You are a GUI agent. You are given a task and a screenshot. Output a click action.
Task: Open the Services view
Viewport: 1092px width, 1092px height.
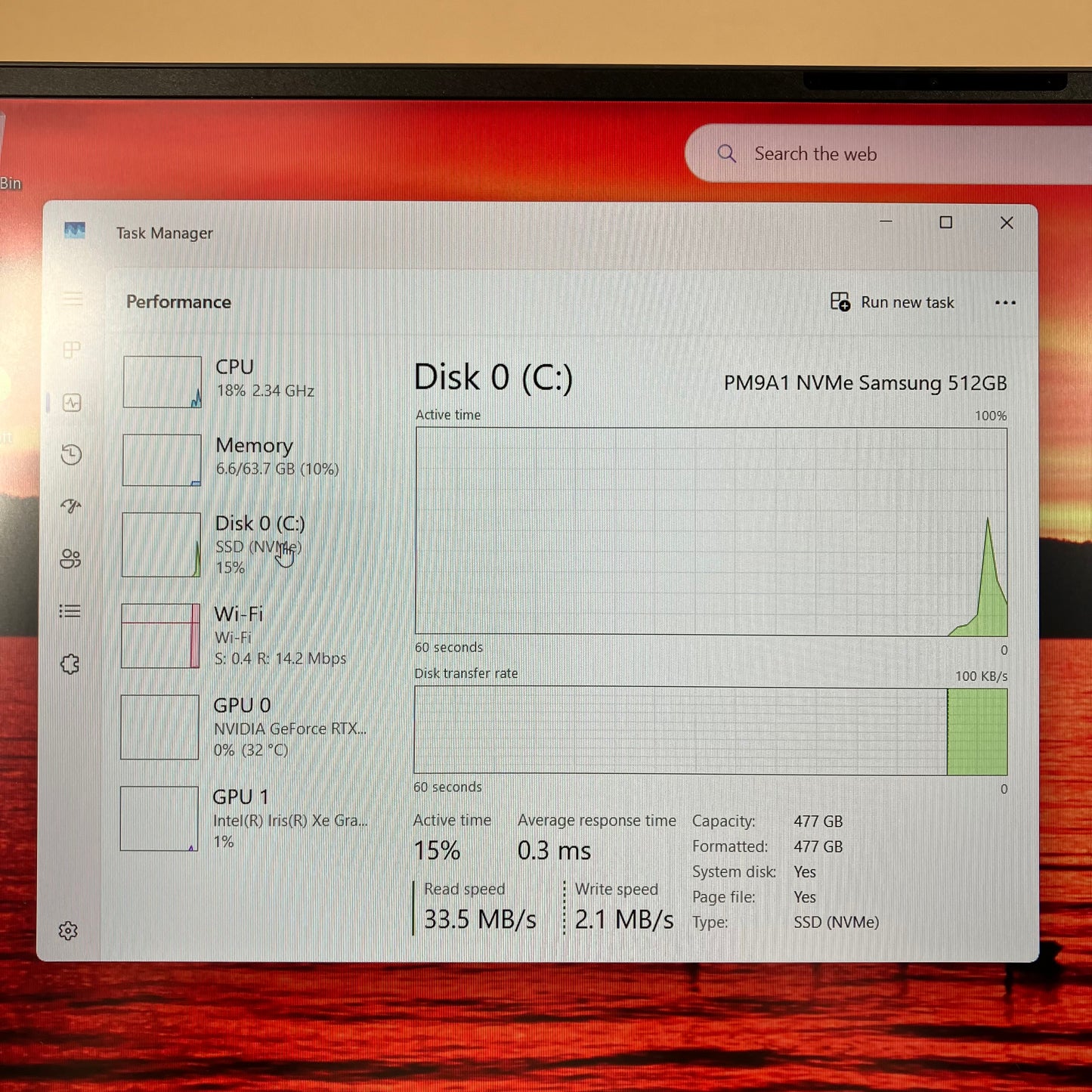point(72,664)
